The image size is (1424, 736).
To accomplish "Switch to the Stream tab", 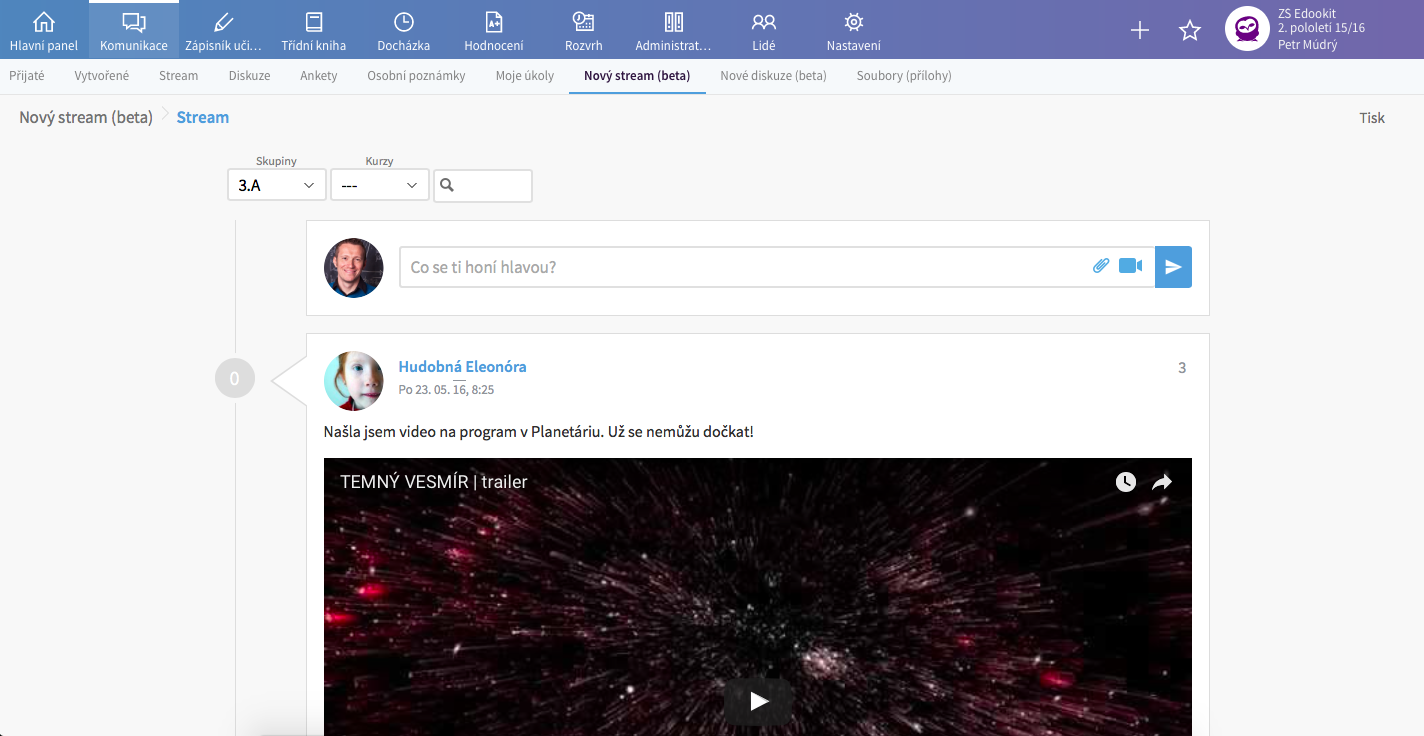I will [179, 76].
